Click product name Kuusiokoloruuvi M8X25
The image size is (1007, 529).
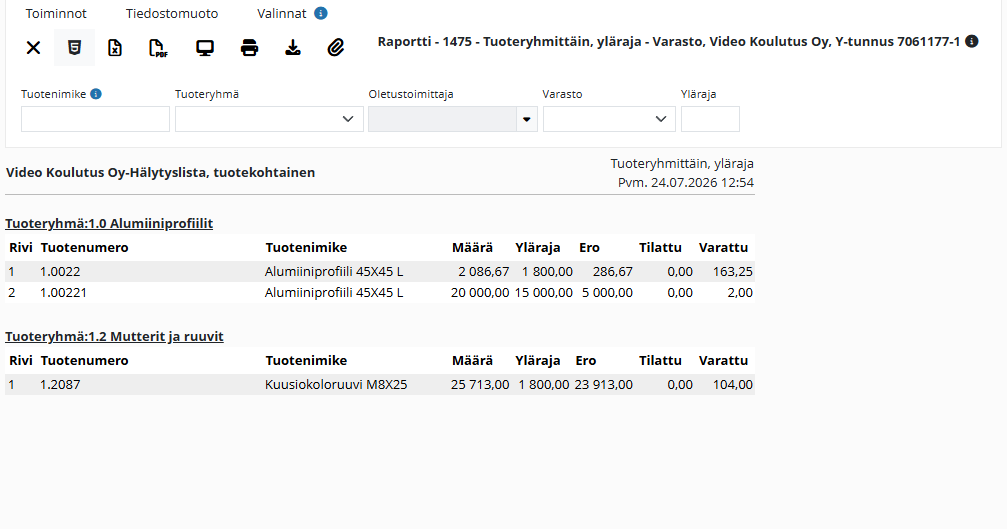[336, 385]
